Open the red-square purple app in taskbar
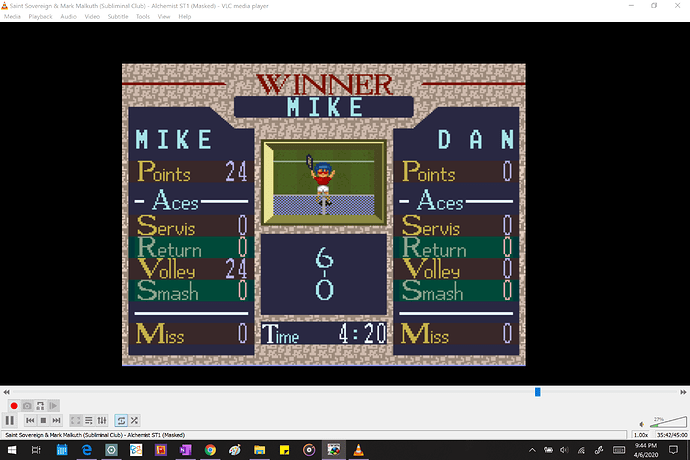This screenshot has height=460, width=690. point(161,450)
